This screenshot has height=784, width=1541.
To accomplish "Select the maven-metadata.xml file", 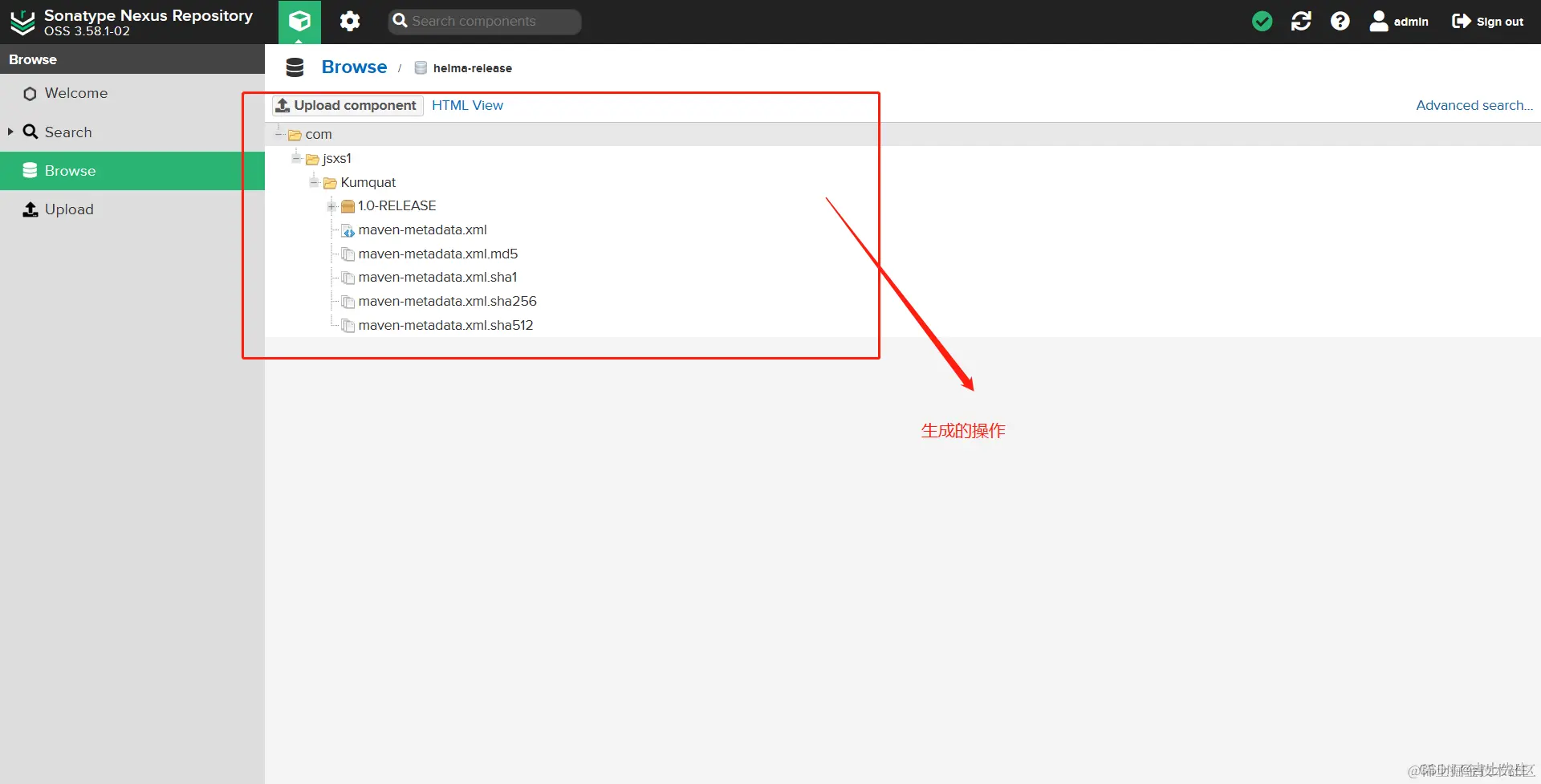I will coord(423,230).
